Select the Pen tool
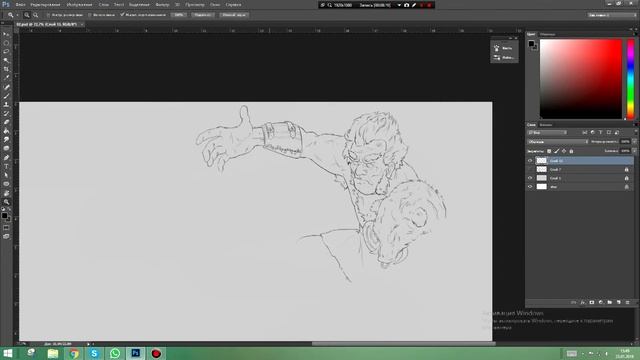The width and height of the screenshot is (640, 360). (x=6, y=158)
